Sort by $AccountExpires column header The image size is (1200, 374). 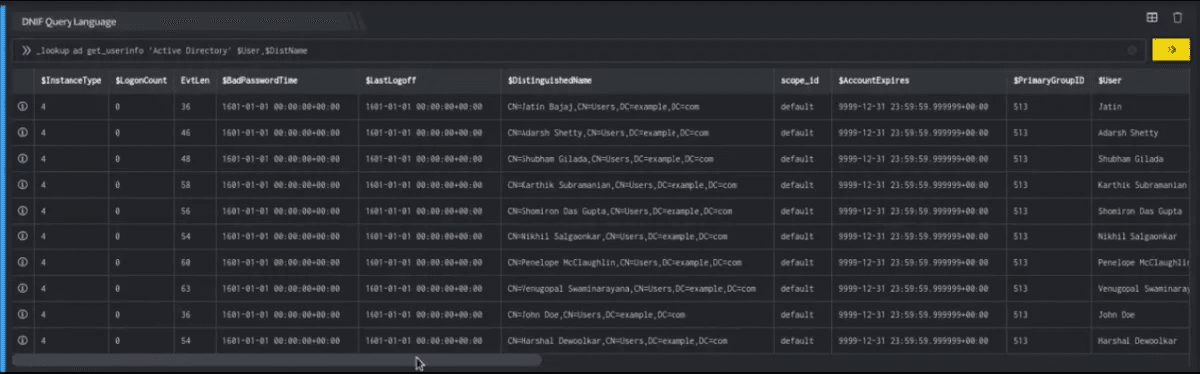click(x=874, y=80)
